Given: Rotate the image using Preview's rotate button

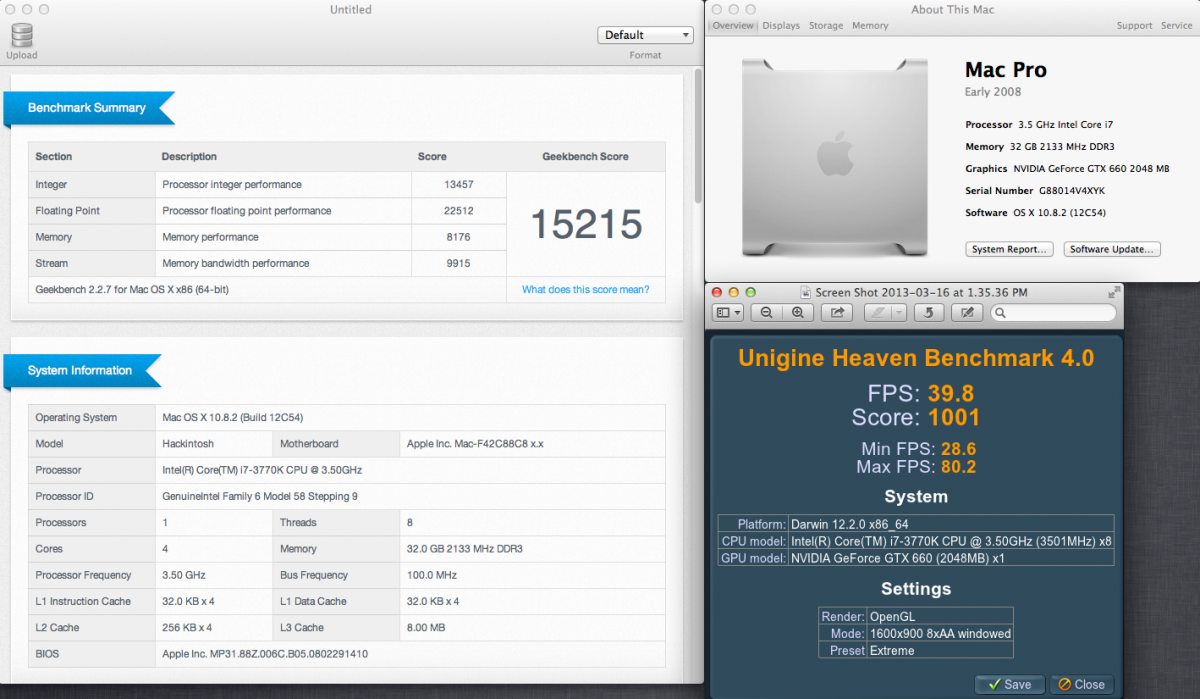Looking at the screenshot, I should (929, 313).
